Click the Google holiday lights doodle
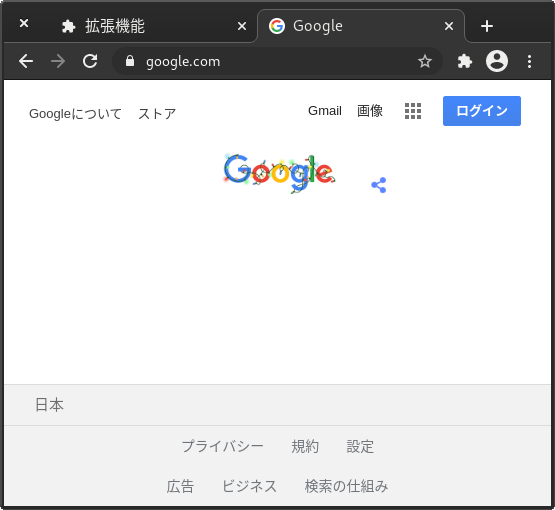This screenshot has height=510, width=555. pos(279,173)
